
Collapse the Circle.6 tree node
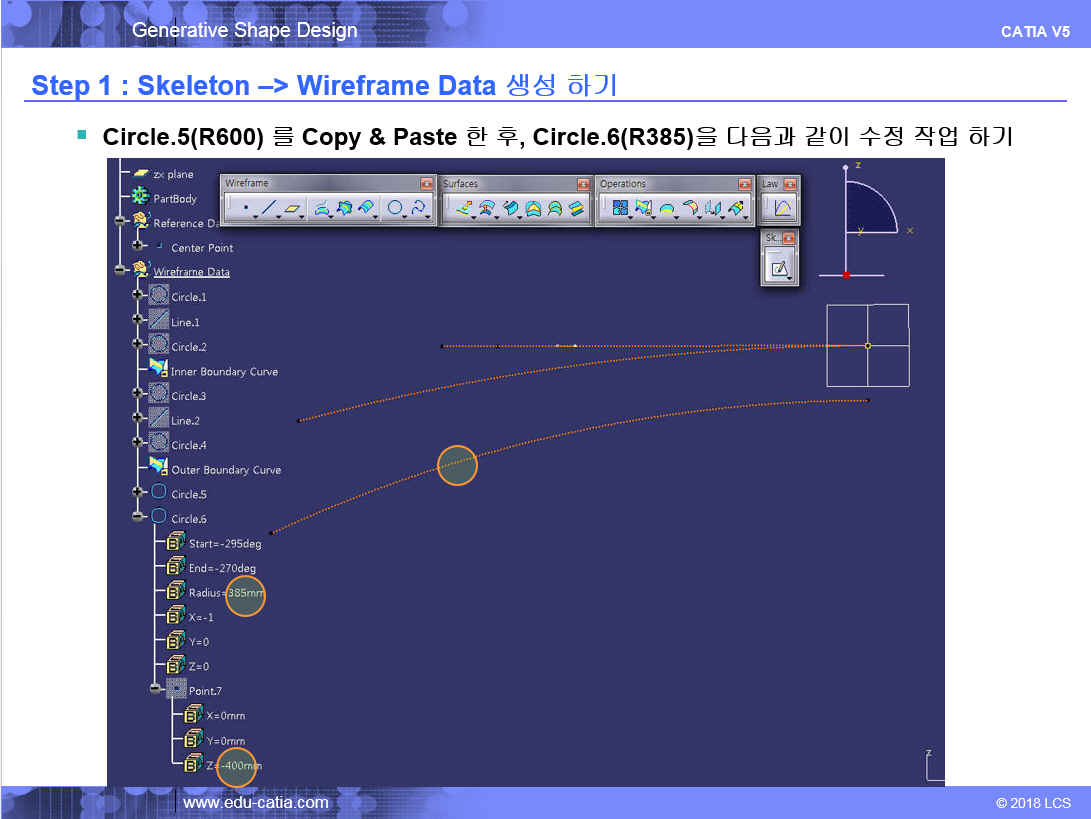(x=137, y=518)
